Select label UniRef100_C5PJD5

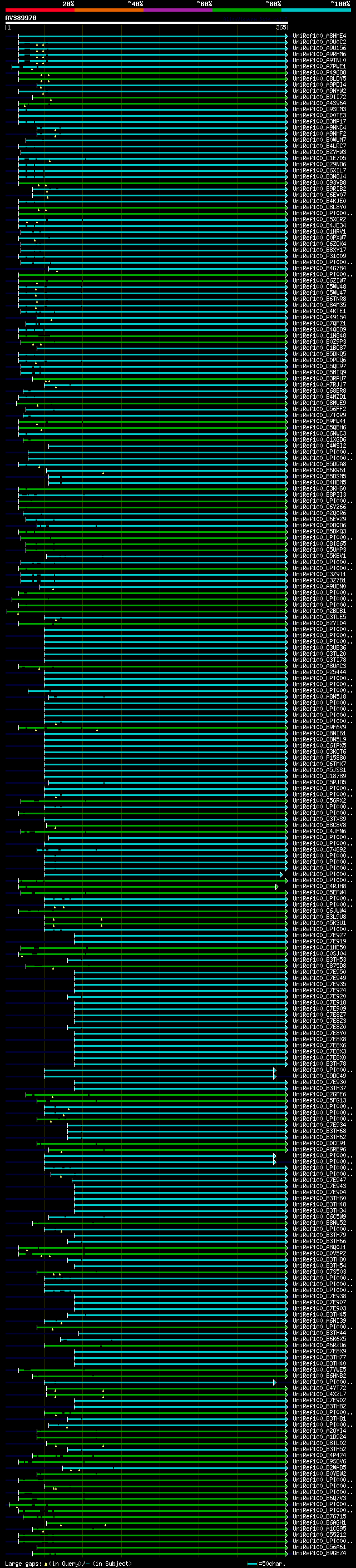pyautogui.click(x=319, y=782)
